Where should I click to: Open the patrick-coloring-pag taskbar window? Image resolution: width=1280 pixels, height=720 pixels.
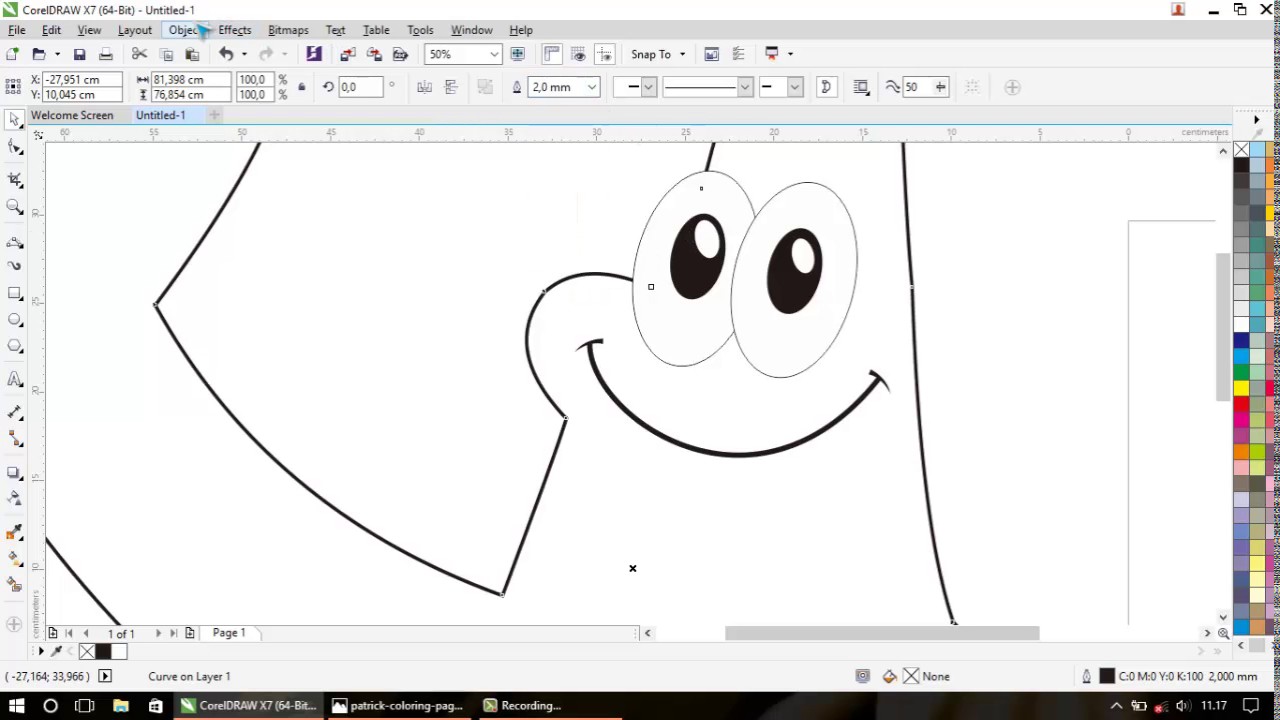click(x=398, y=706)
